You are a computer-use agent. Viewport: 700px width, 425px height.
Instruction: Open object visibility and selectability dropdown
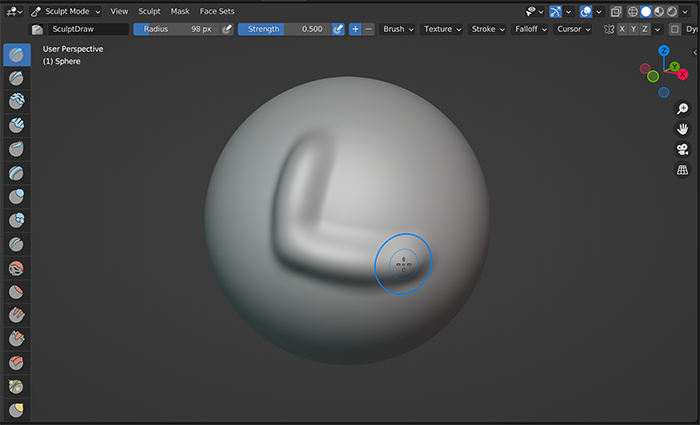(535, 12)
